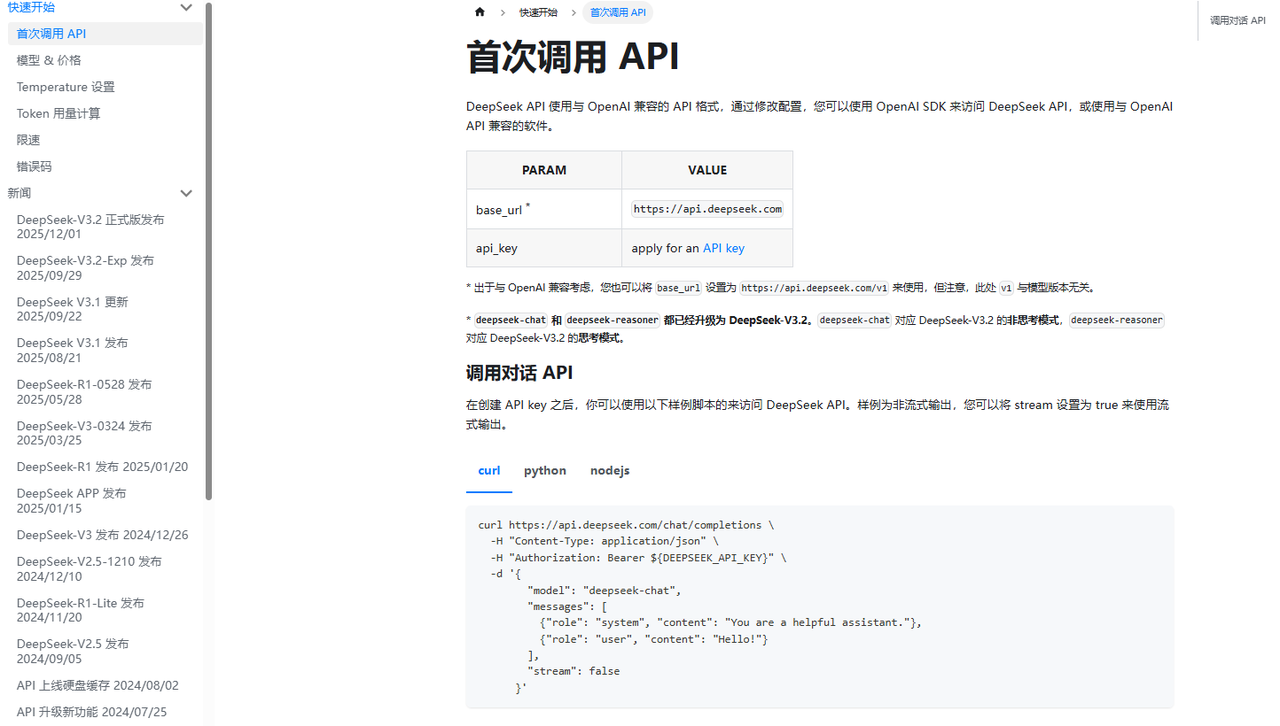Click 首次调用 API breadcrumb pill
The height and width of the screenshot is (726, 1280).
click(618, 13)
